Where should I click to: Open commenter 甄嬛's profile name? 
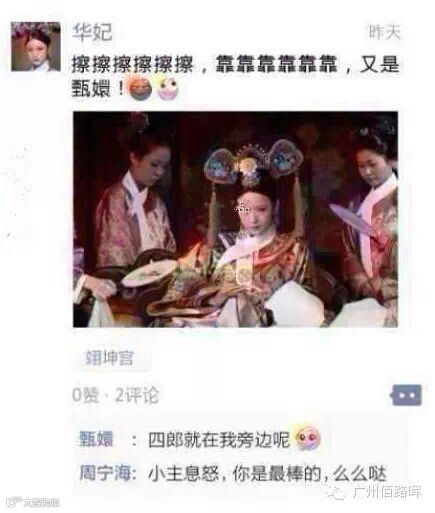(96, 439)
